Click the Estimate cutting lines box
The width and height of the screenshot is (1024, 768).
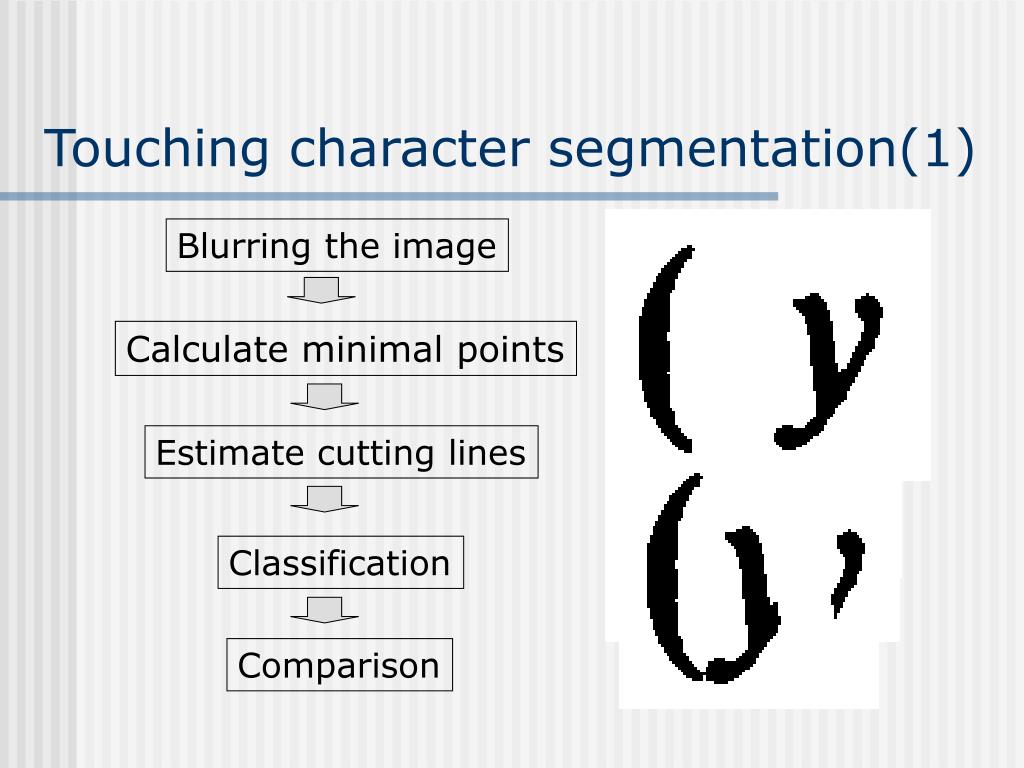[x=341, y=452]
